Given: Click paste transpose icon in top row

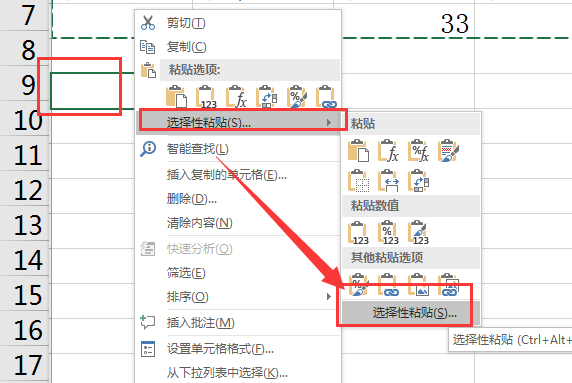Looking at the screenshot, I should [x=266, y=97].
